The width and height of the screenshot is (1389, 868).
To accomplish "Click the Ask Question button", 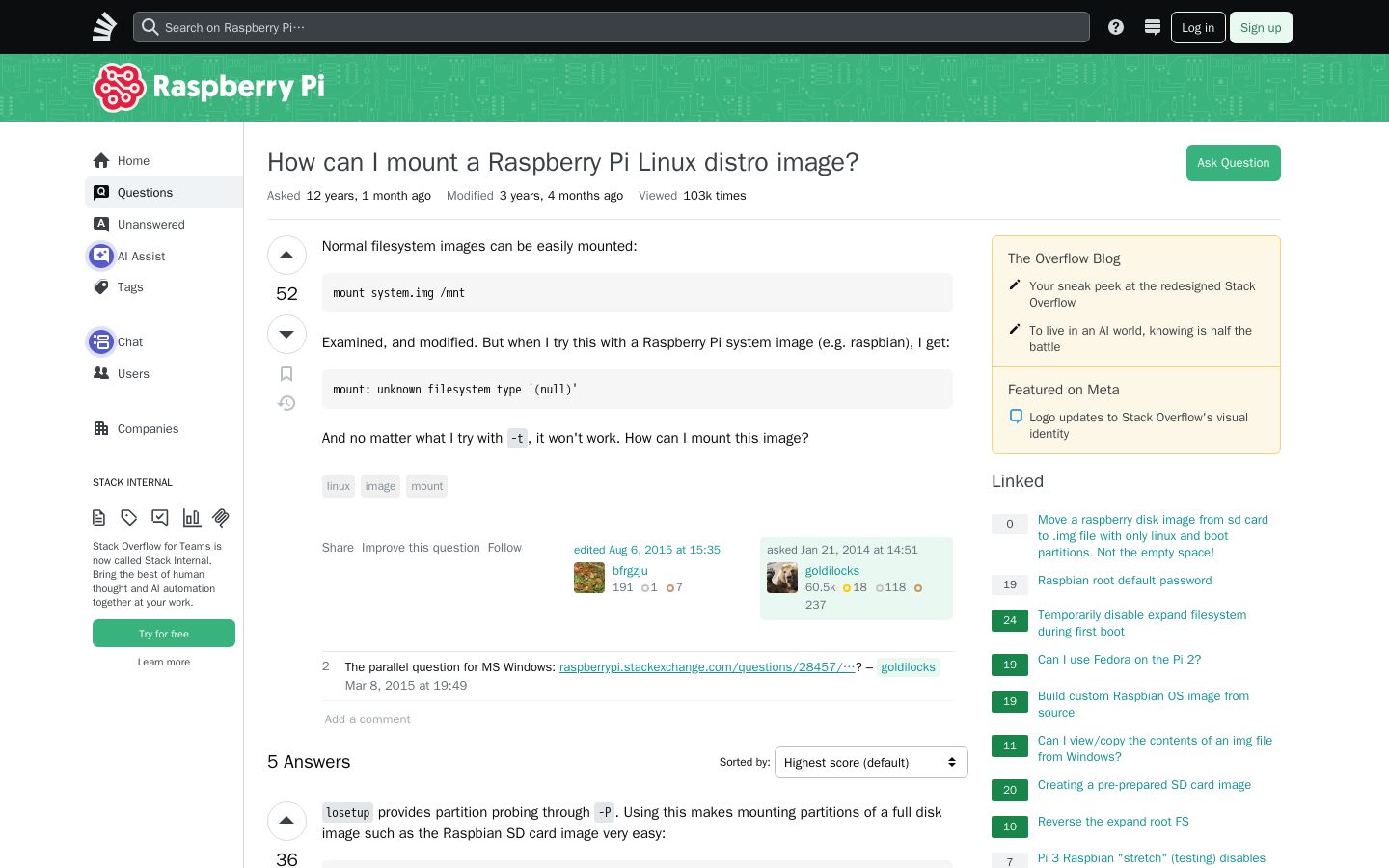I will [x=1233, y=163].
